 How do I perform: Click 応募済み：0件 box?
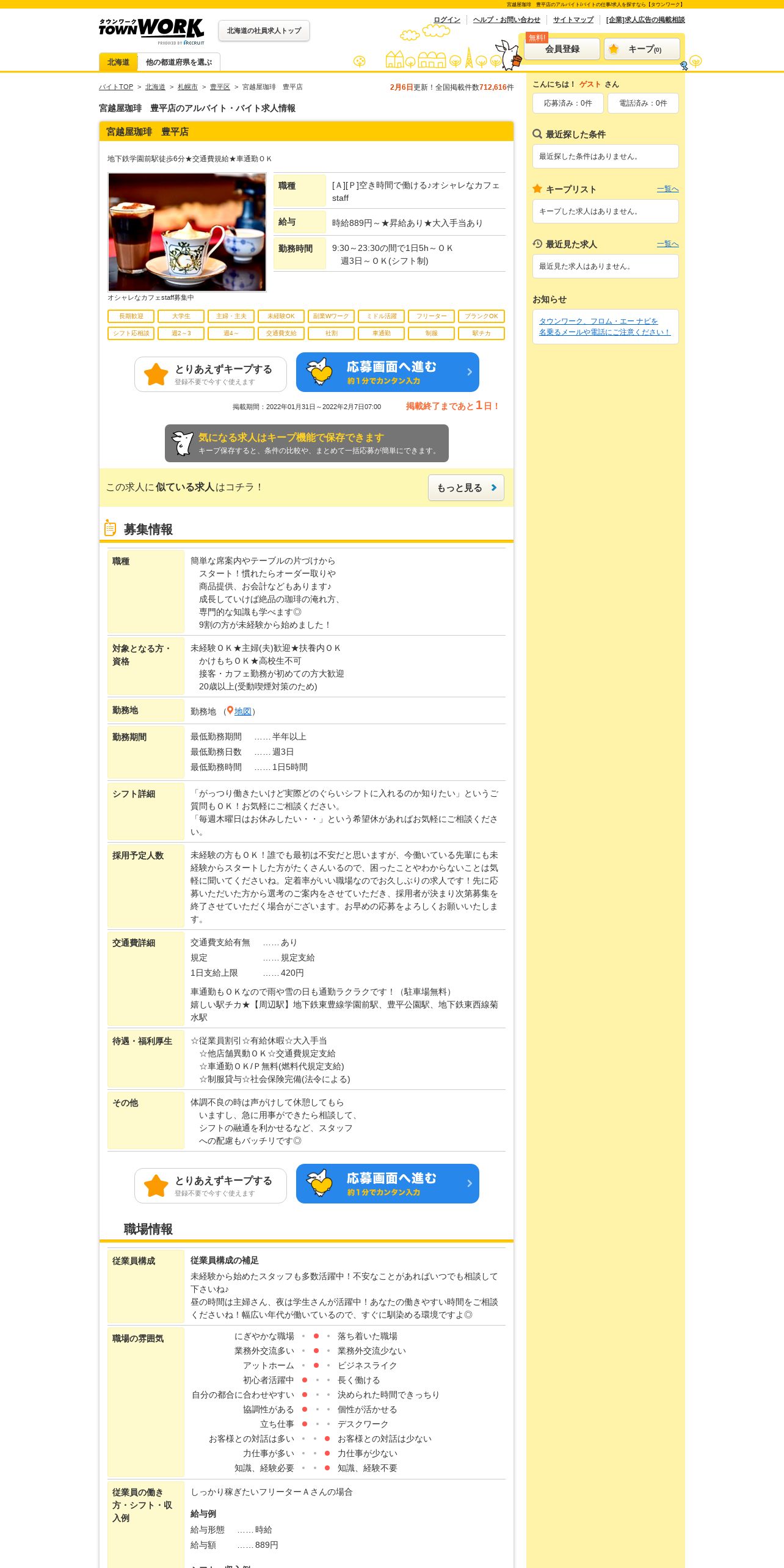coord(568,103)
